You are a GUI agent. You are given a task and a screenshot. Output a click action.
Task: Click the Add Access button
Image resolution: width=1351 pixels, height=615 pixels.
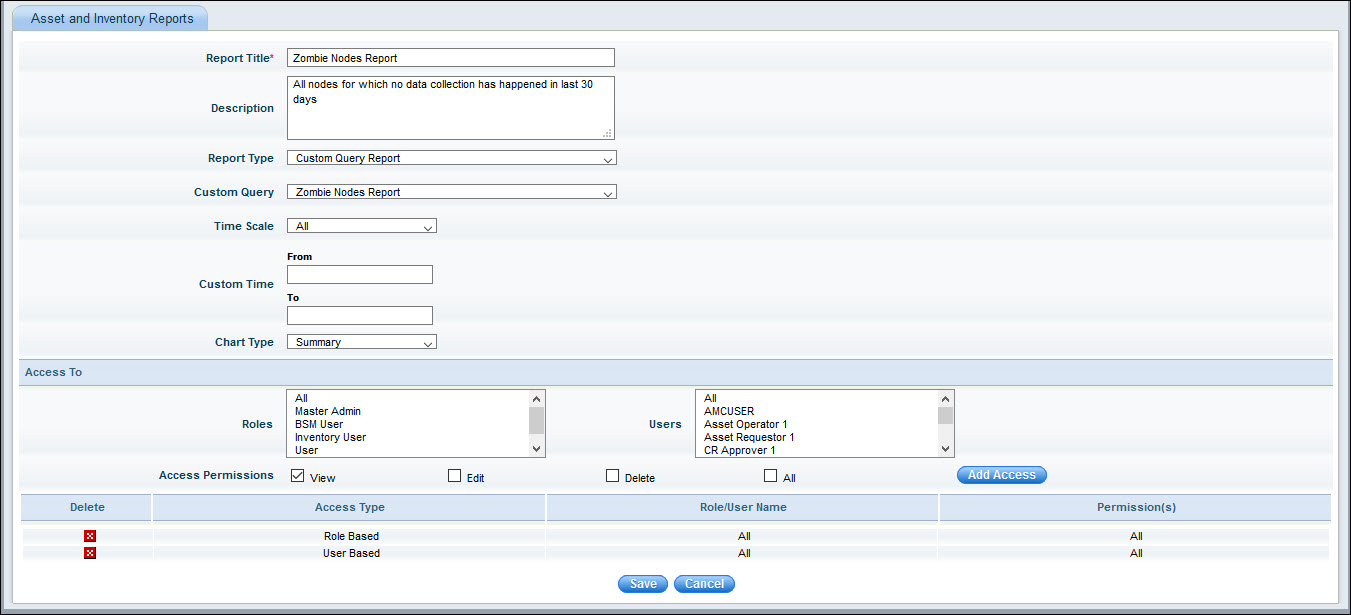pyautogui.click(x=1001, y=475)
